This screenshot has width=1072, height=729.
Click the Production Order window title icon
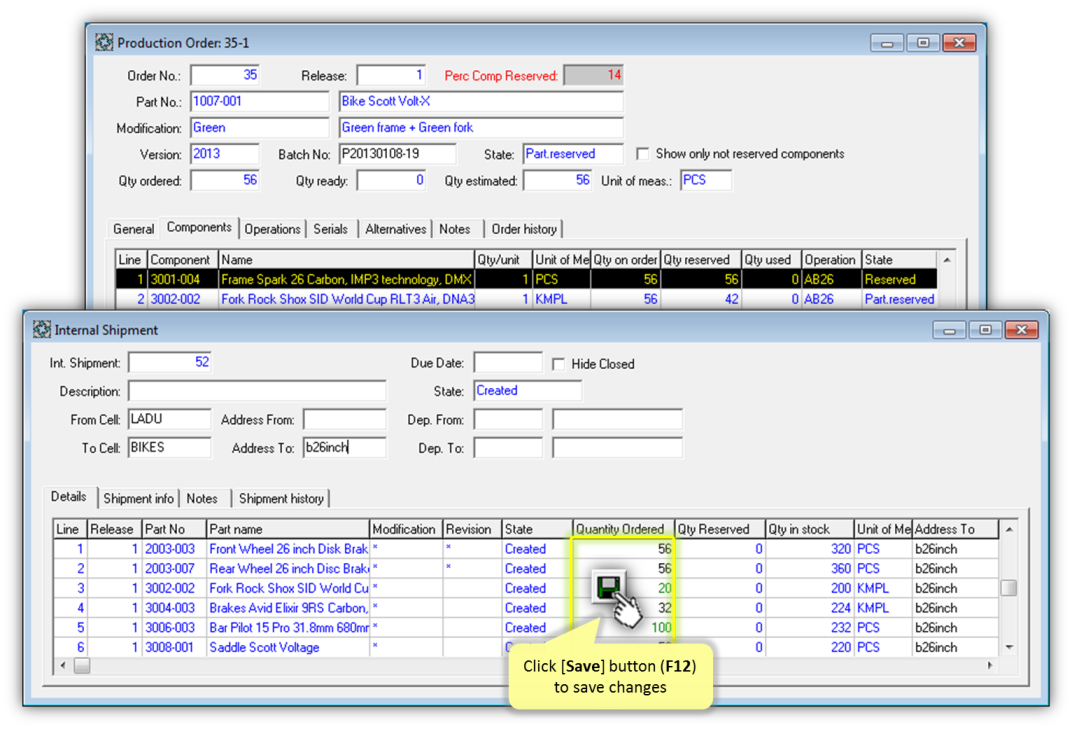(x=104, y=42)
